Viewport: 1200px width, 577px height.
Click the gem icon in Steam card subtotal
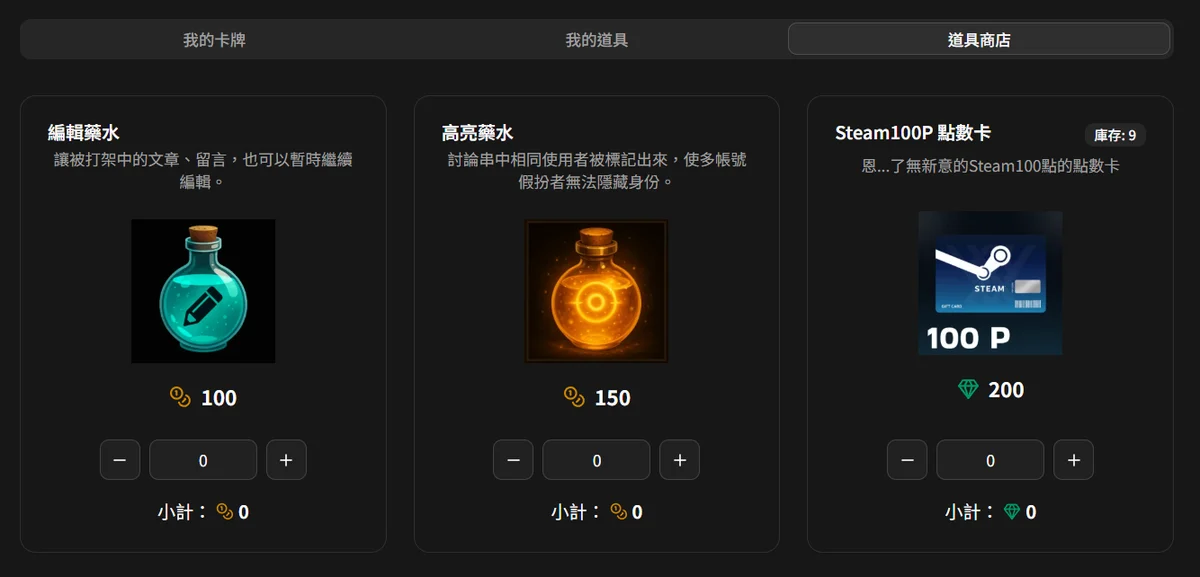[x=1012, y=512]
